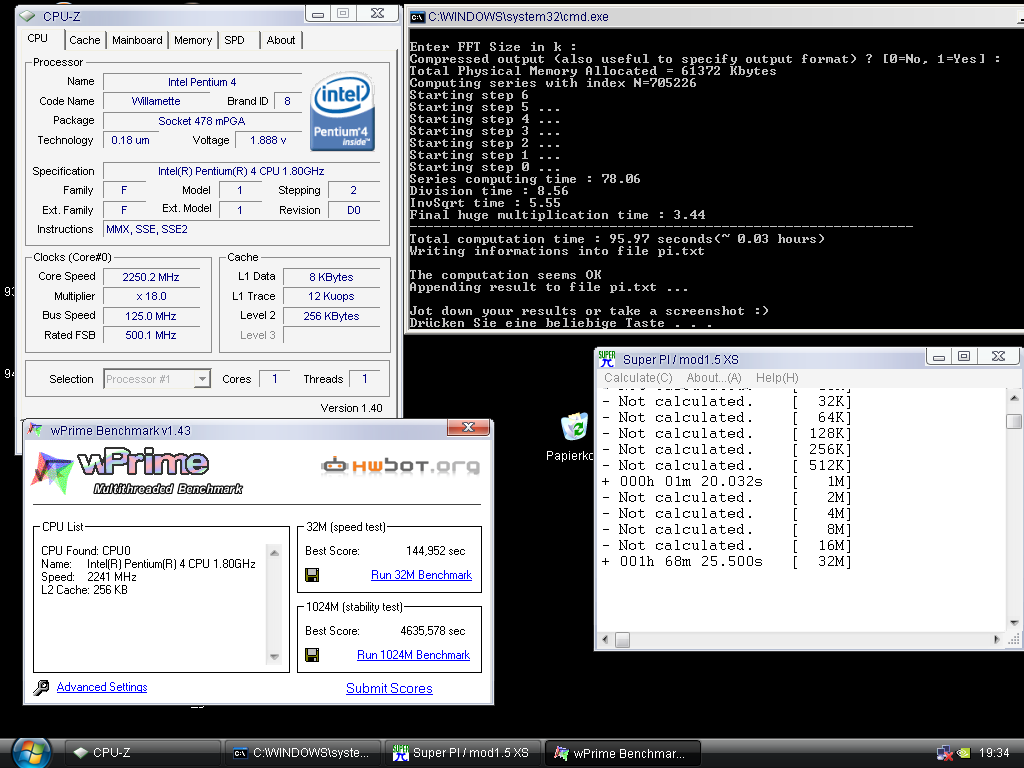This screenshot has height=768, width=1024.
Task: Open the SPD tab in CPU-Z
Action: (x=234, y=40)
